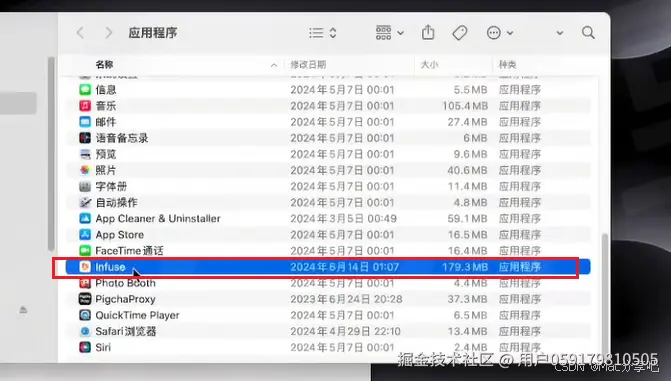This screenshot has width=671, height=381.
Task: Click the search magnifier icon
Action: click(588, 33)
